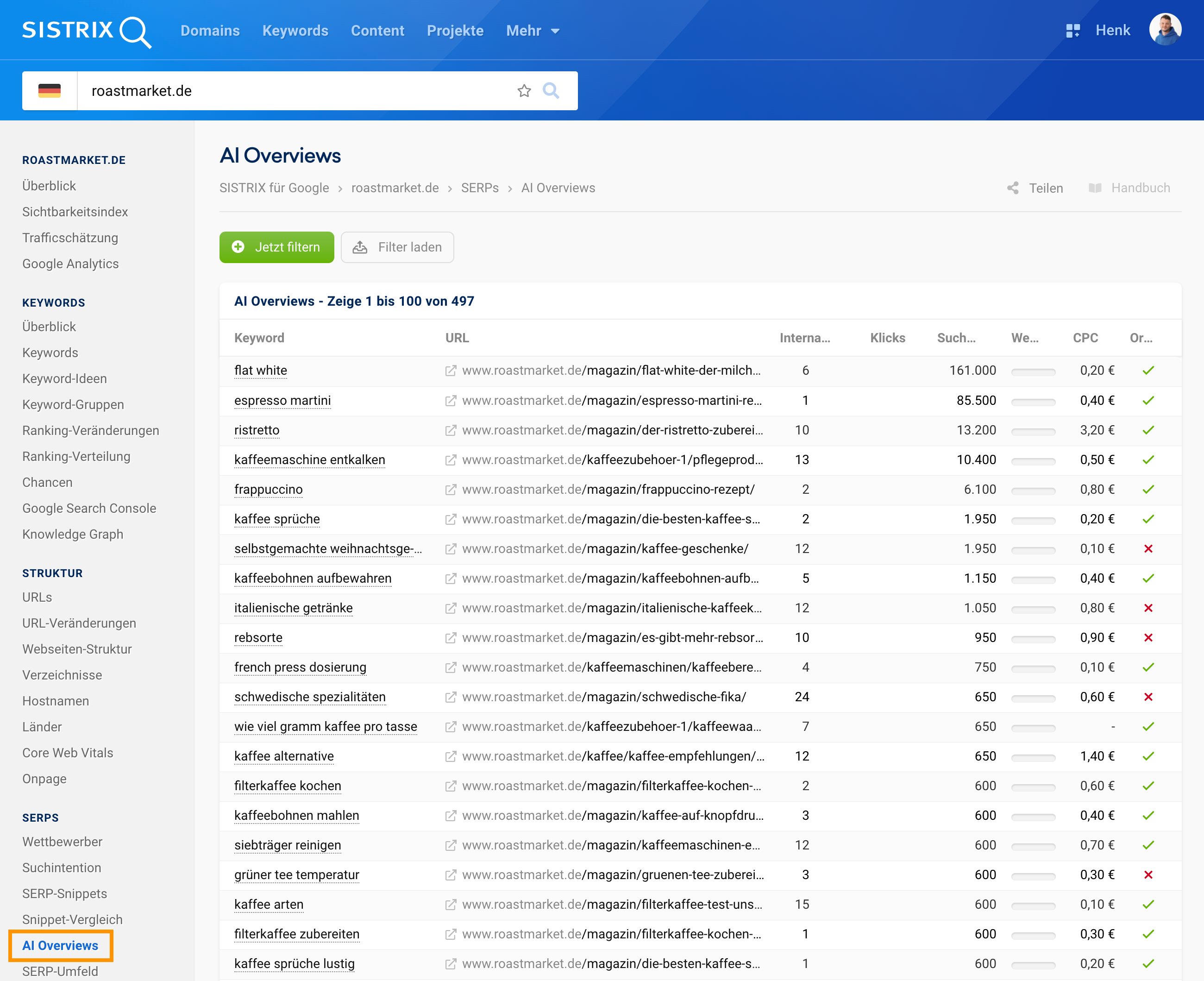1204x981 pixels.
Task: Bookmark roastmarket.de with the star icon
Action: [524, 91]
